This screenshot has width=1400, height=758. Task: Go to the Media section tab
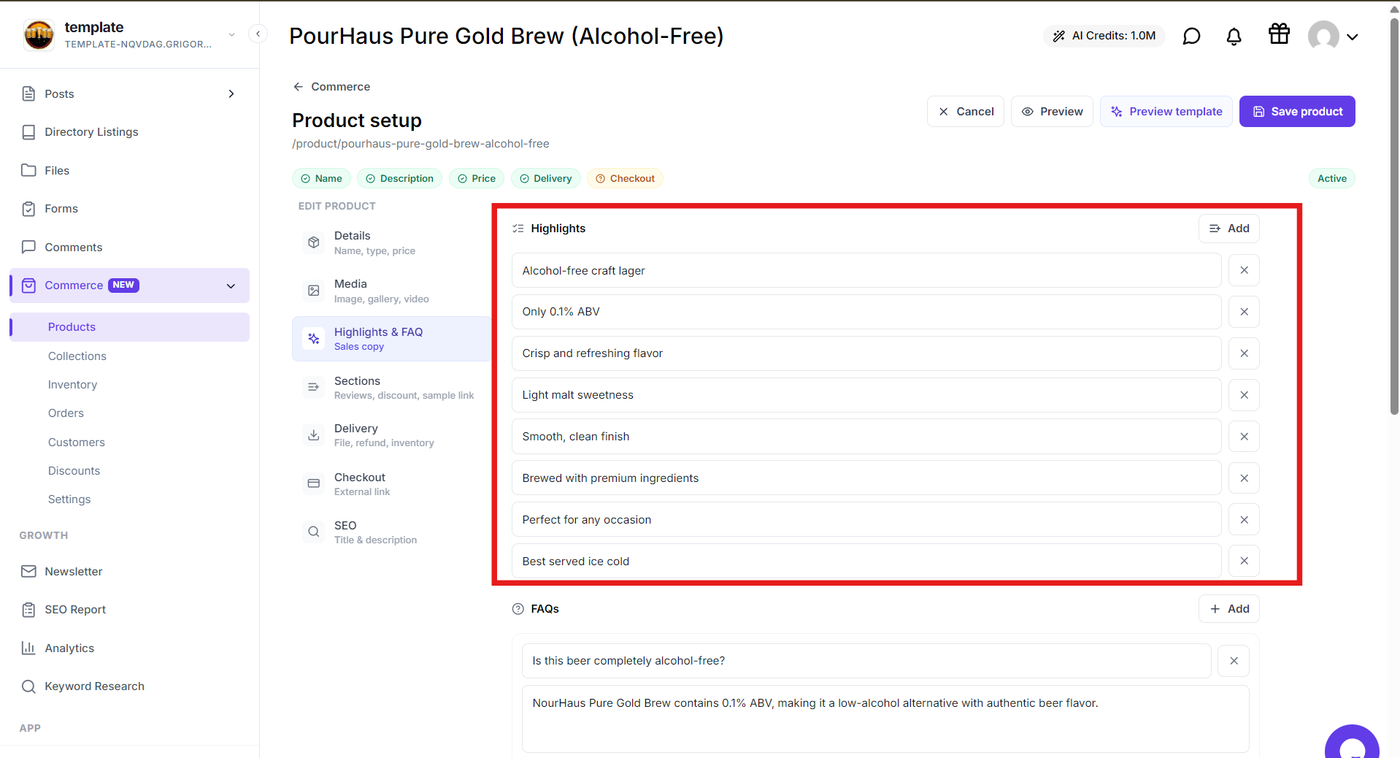(x=391, y=291)
